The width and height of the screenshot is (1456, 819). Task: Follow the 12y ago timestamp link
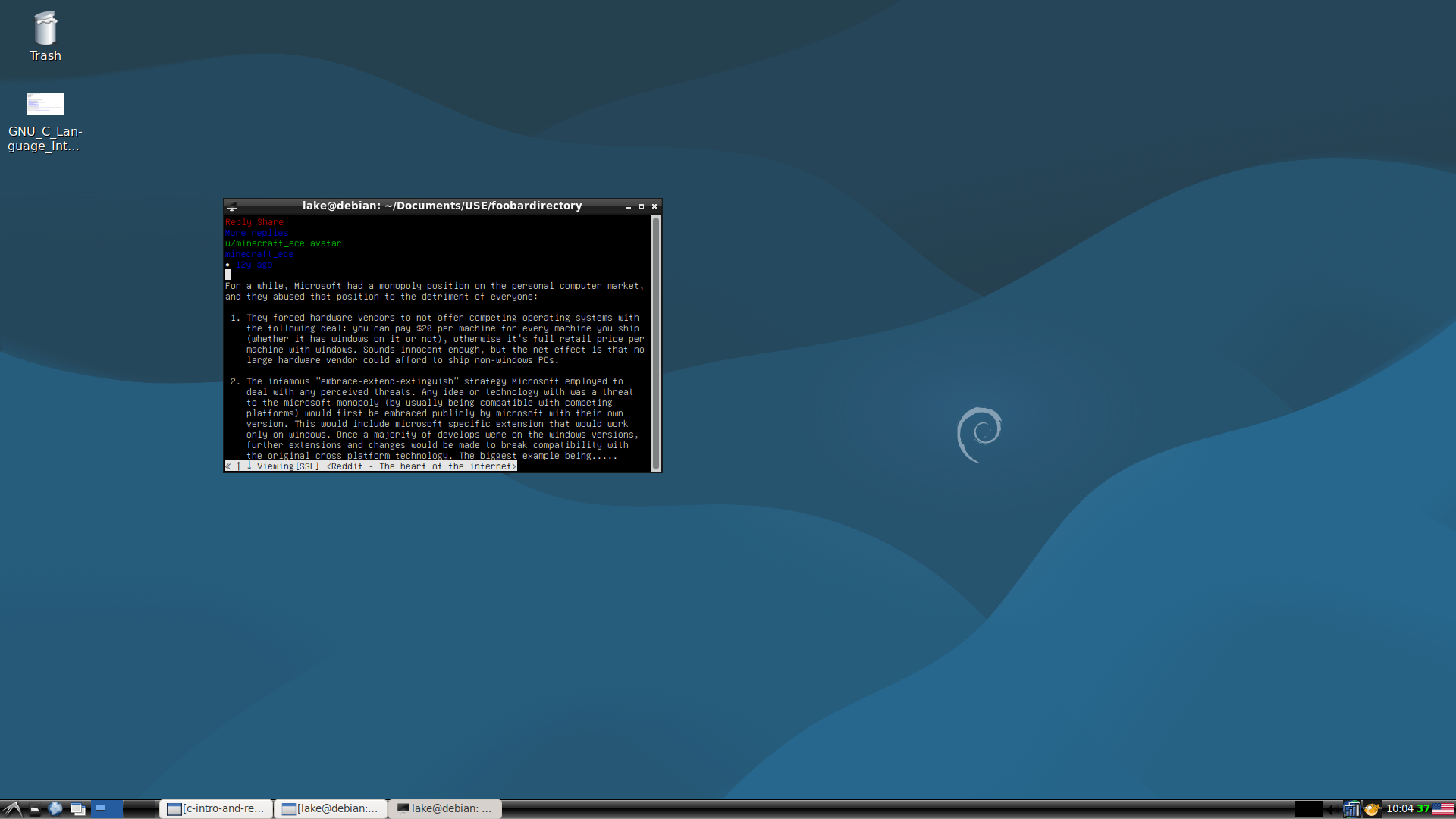[x=254, y=265]
